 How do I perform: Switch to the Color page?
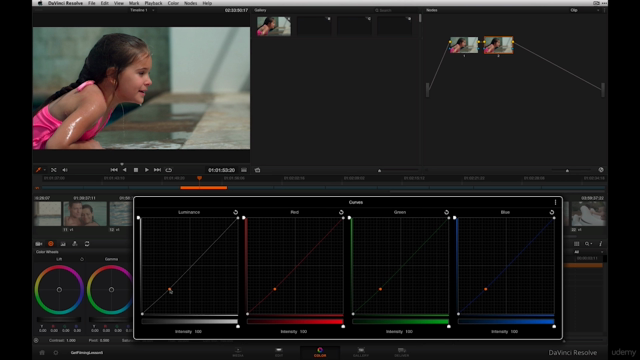[x=320, y=352]
